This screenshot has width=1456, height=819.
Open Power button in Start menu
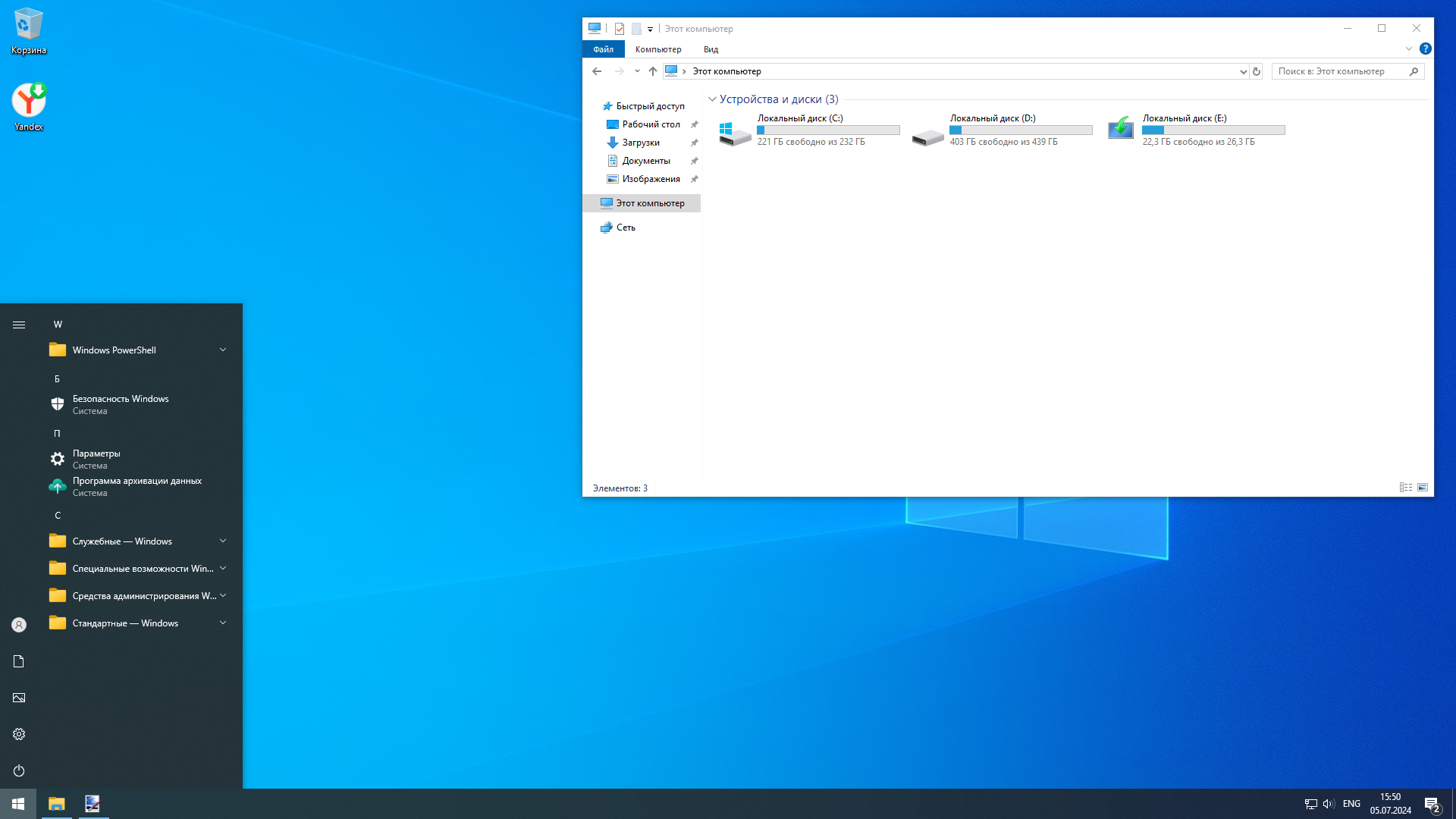point(19,770)
